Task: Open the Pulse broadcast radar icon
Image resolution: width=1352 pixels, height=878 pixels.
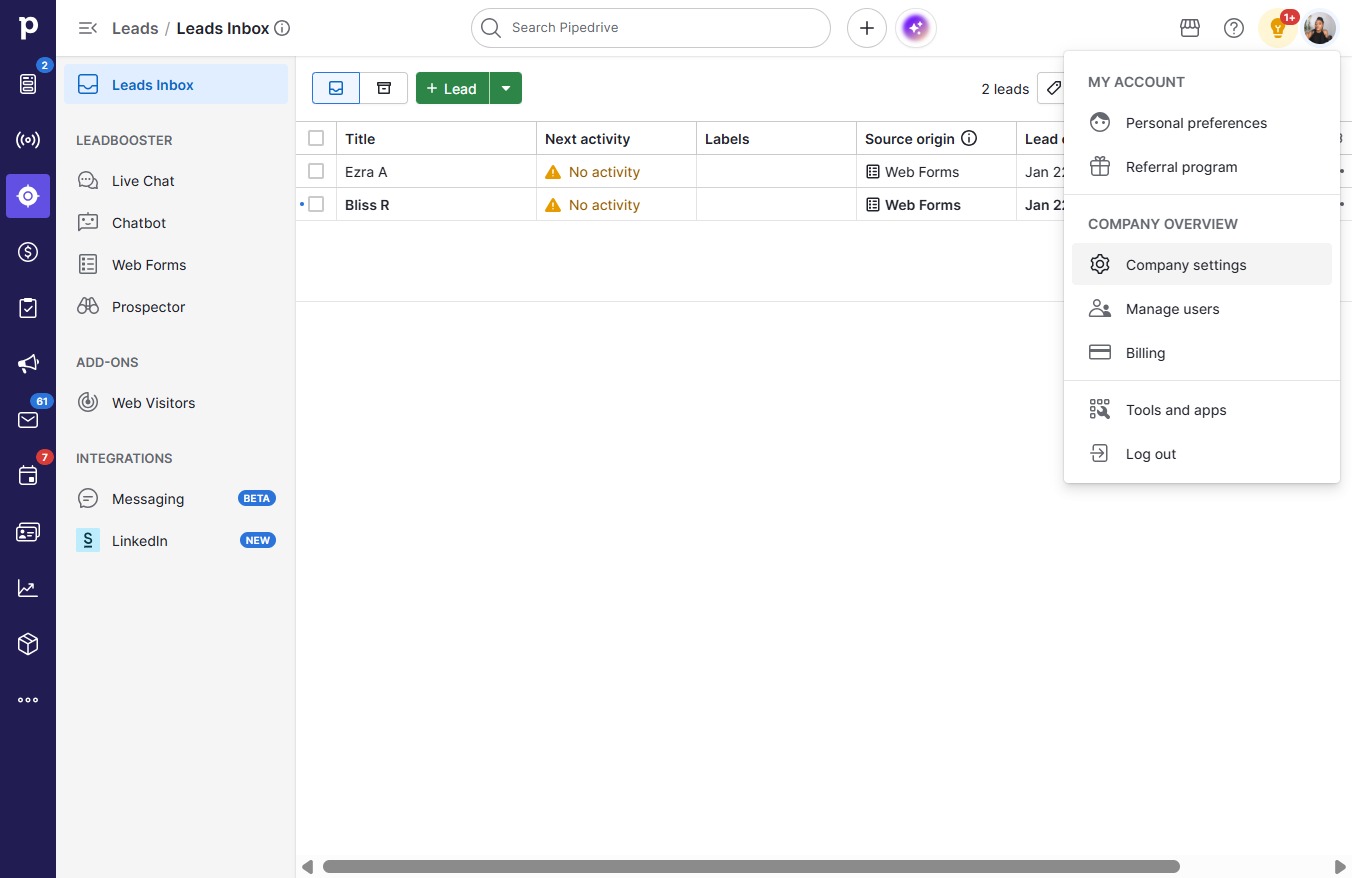Action: point(28,140)
